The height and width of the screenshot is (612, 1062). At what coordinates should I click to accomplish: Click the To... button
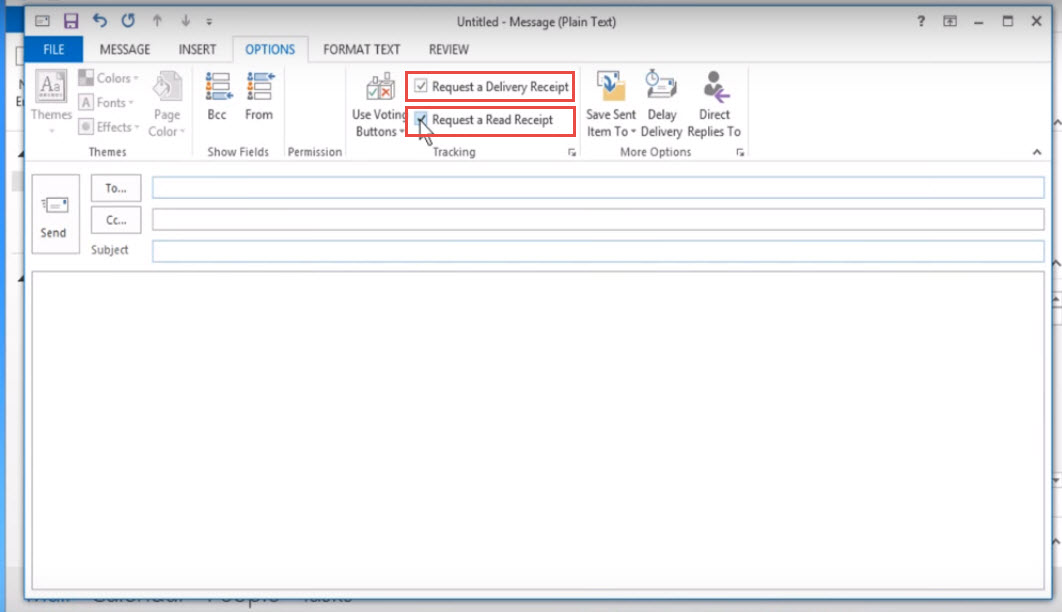tap(116, 188)
